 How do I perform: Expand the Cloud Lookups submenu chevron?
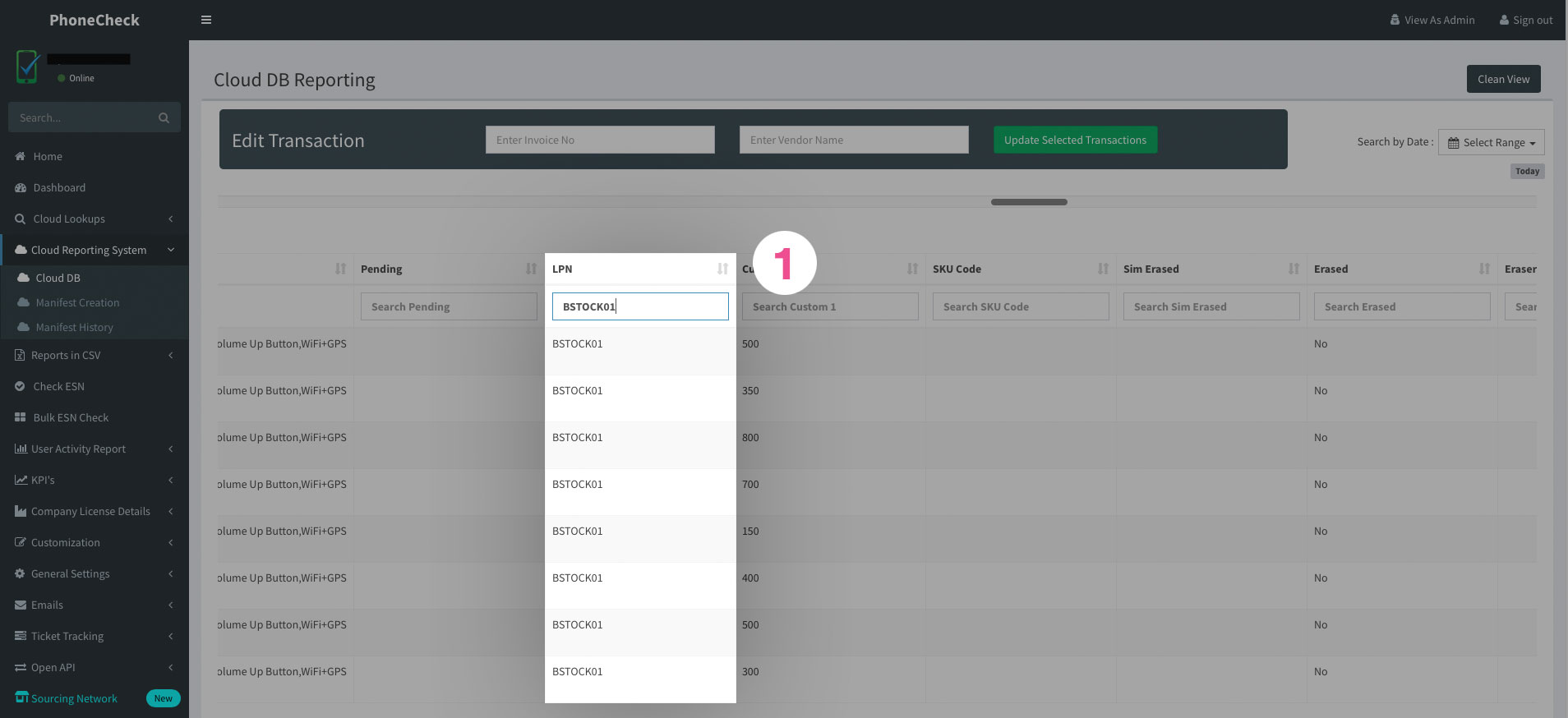(170, 219)
